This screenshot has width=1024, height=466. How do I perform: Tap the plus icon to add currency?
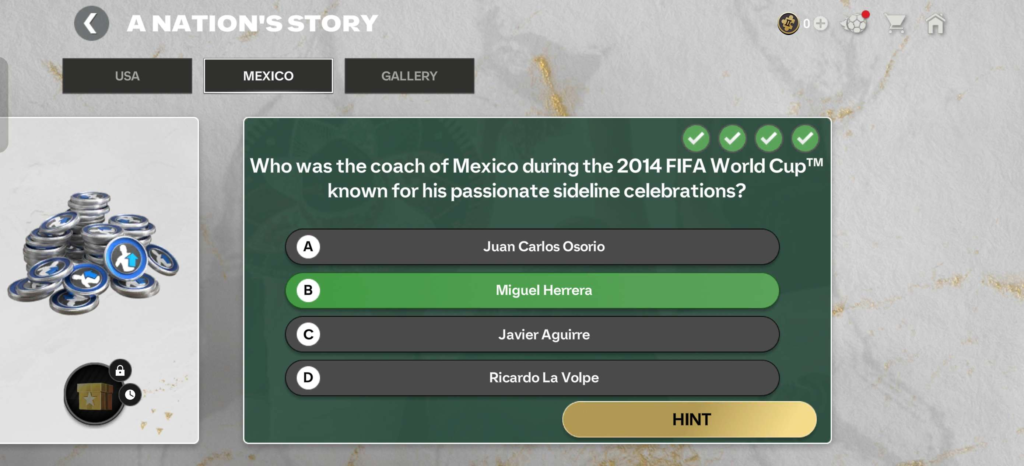click(x=821, y=24)
